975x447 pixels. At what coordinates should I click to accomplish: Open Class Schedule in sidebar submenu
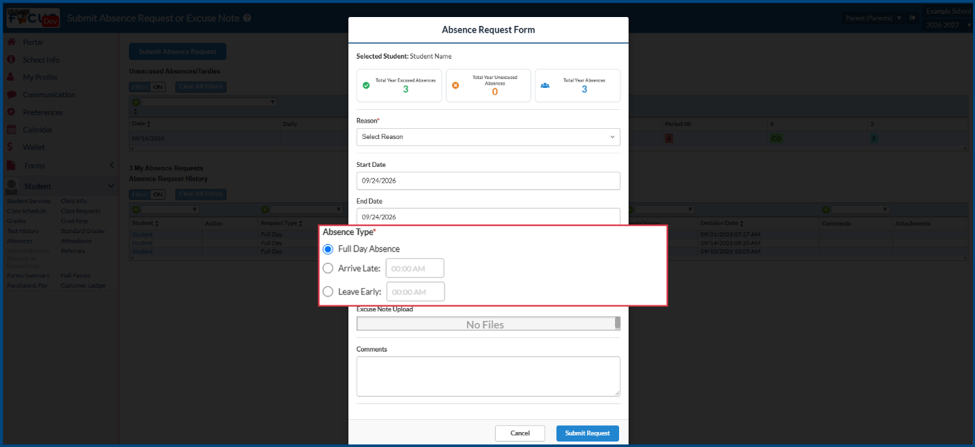pyautogui.click(x=26, y=211)
